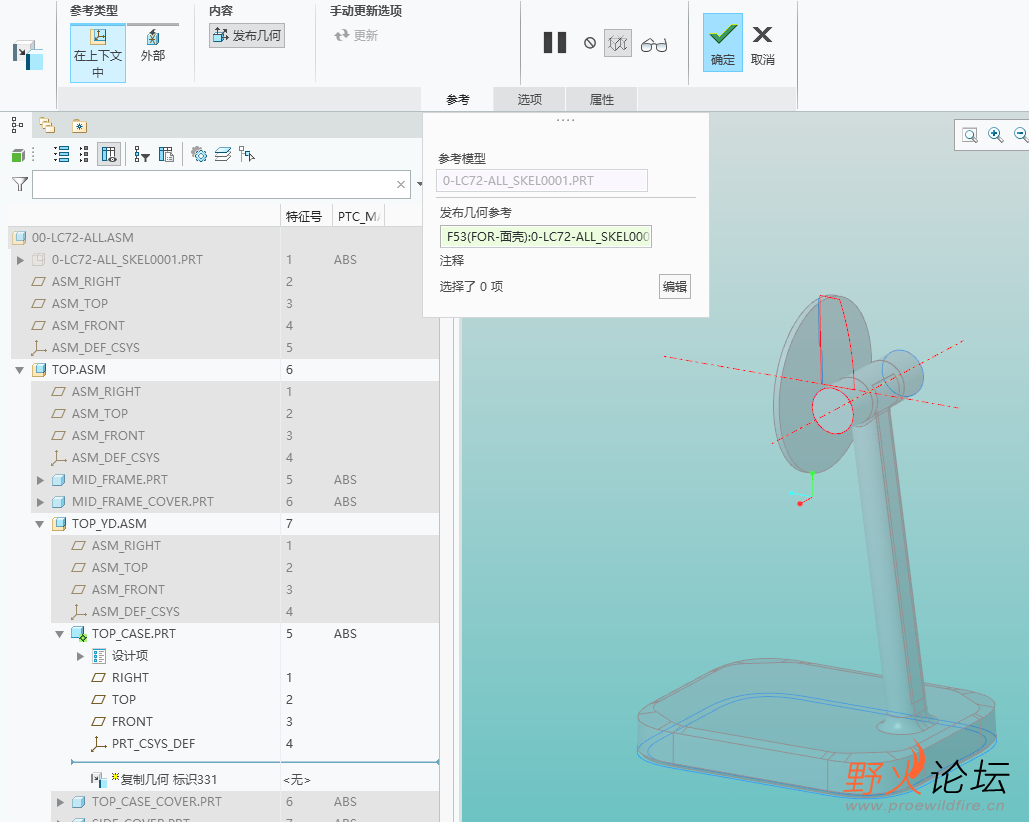The width and height of the screenshot is (1029, 822).
Task: Click expand all tree icon
Action: (62, 154)
